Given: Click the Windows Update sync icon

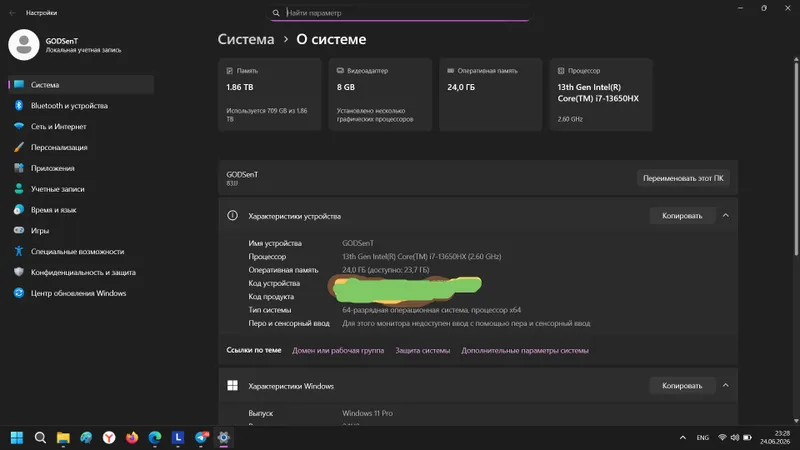Looking at the screenshot, I should tap(19, 293).
